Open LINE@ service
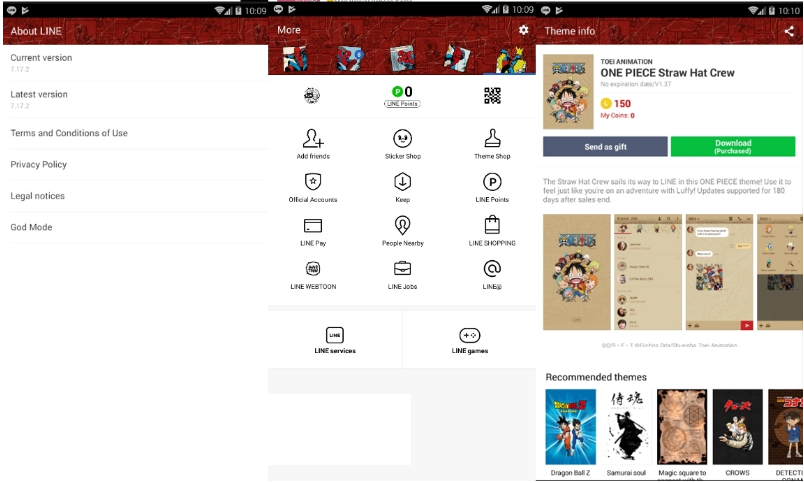The image size is (804, 483). (492, 275)
